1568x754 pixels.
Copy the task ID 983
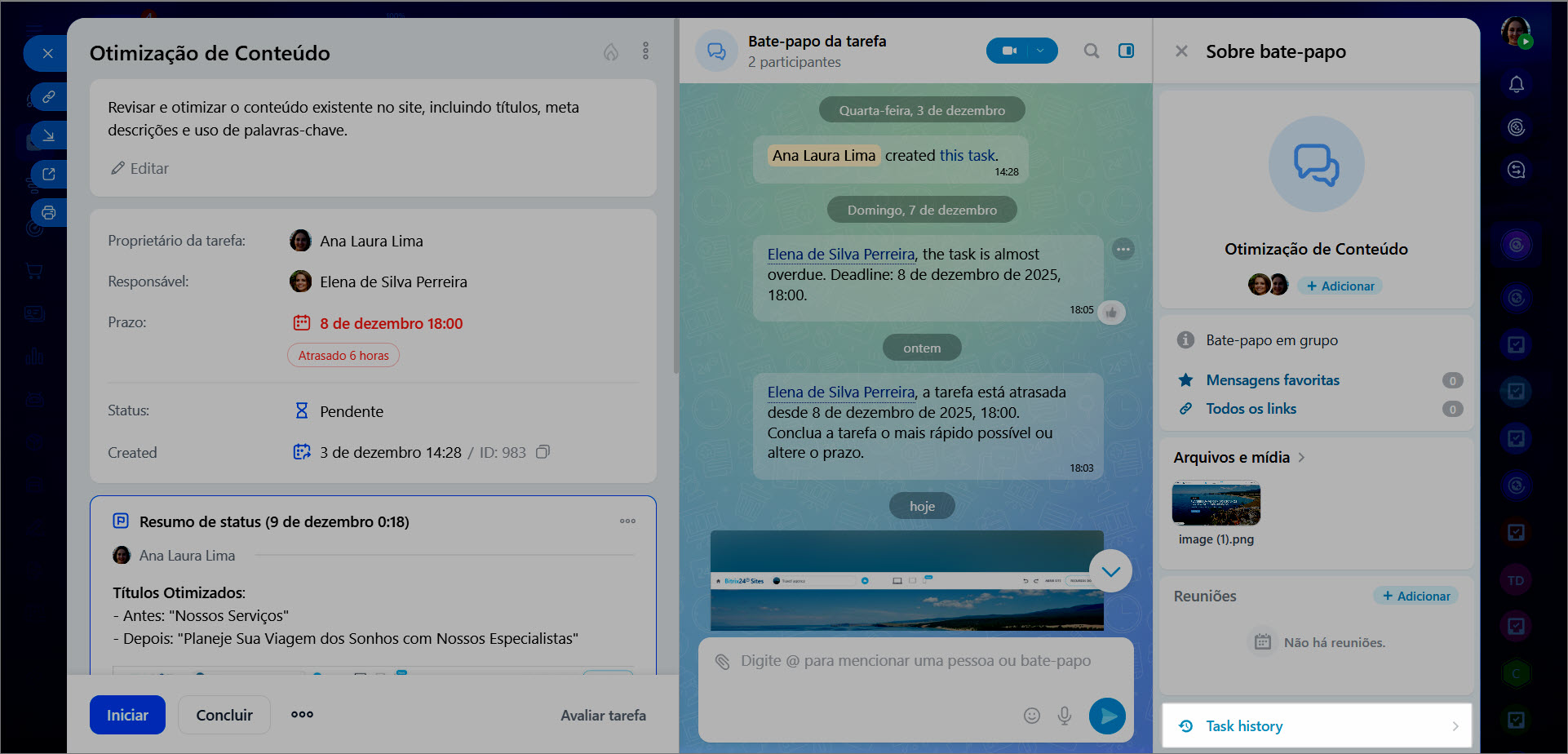coord(543,452)
